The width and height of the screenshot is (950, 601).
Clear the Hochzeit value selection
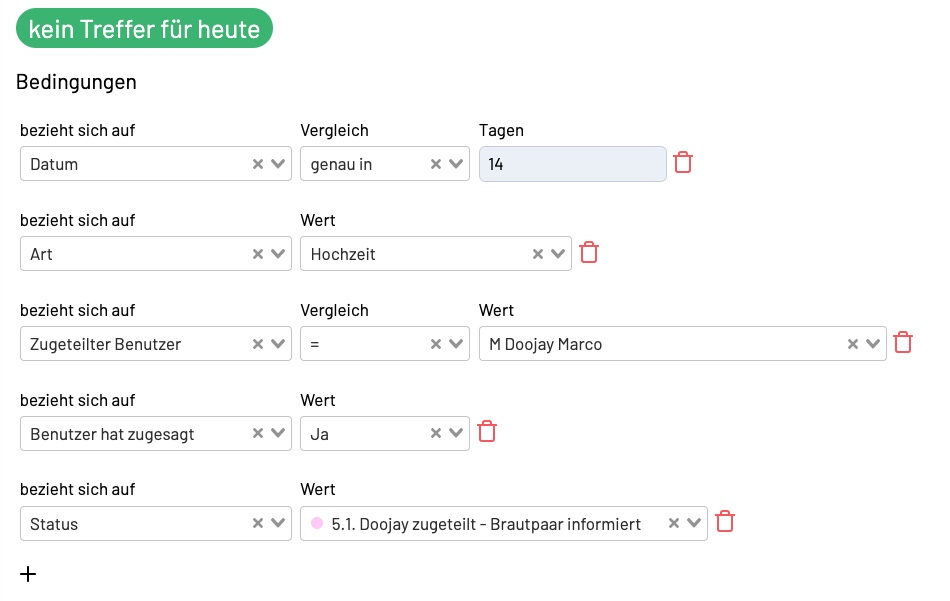click(537, 254)
